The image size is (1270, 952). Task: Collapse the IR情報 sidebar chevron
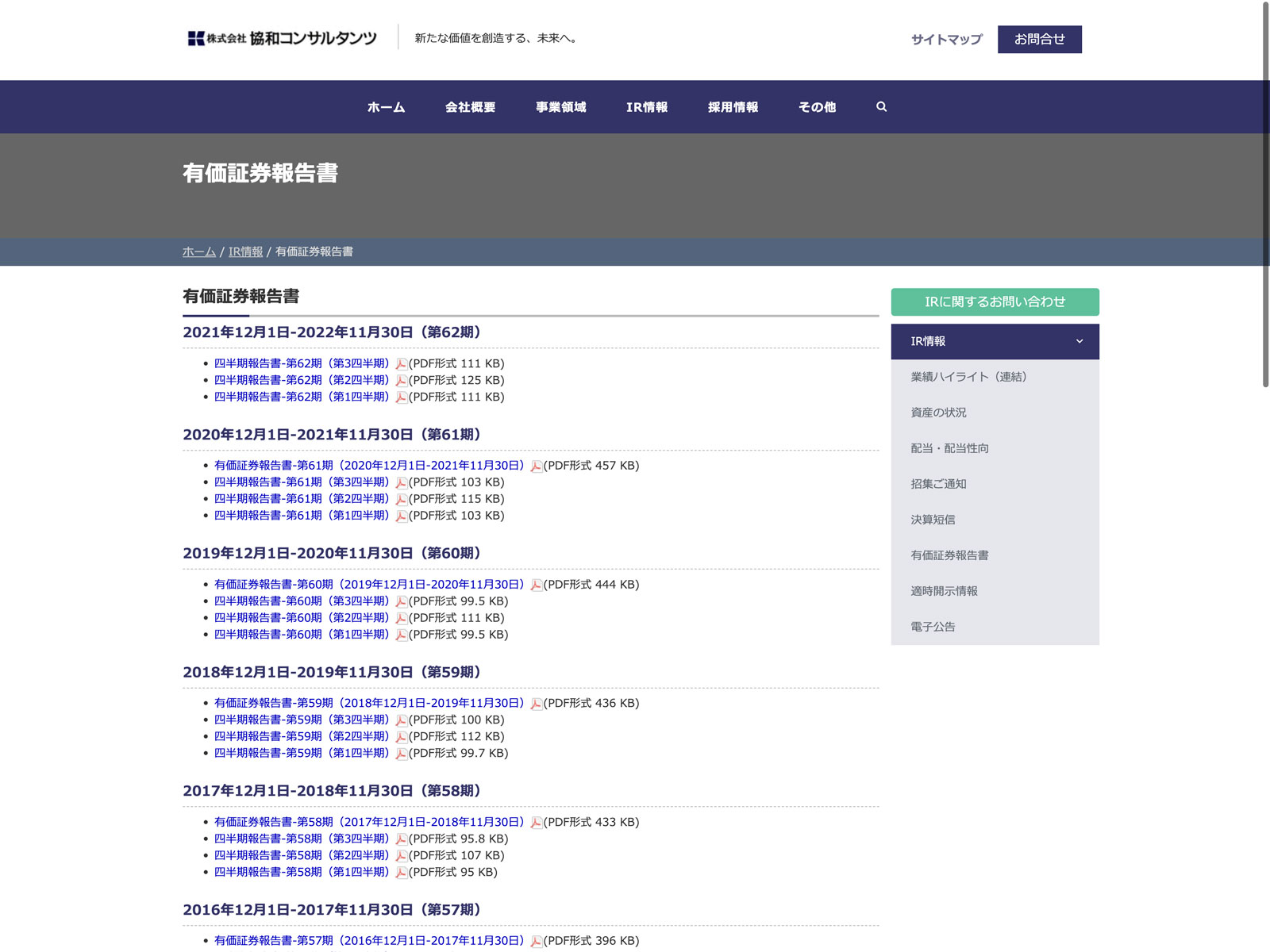pos(1079,342)
